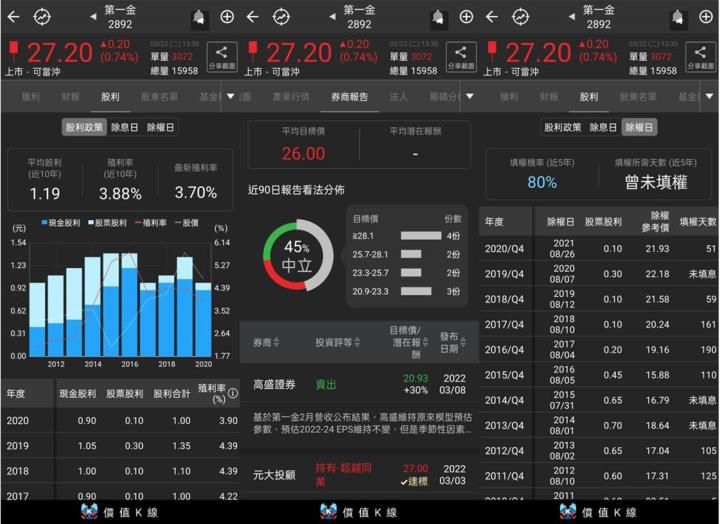
Task: Open 法人 tab
Action: pyautogui.click(x=398, y=96)
